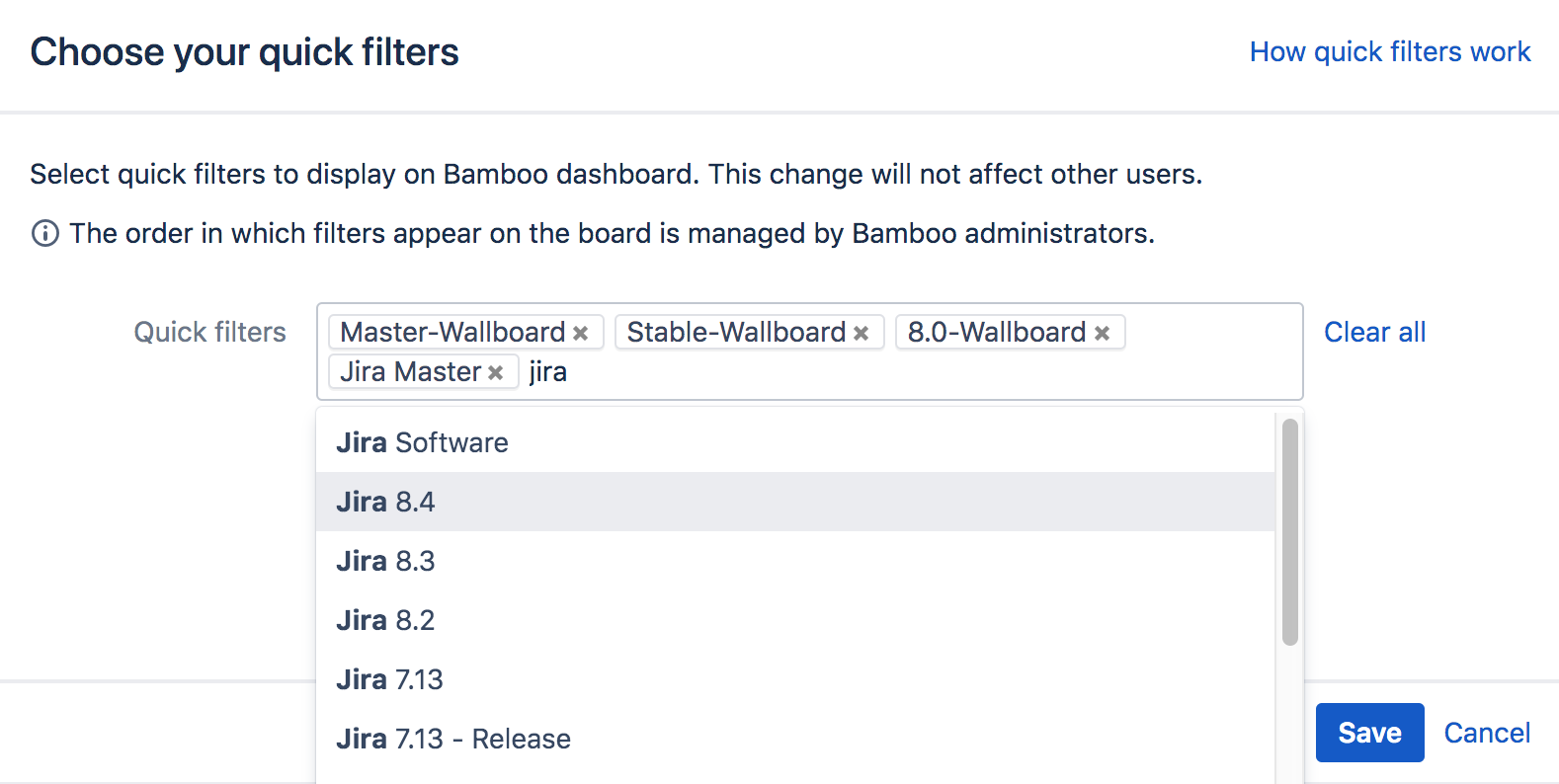This screenshot has height=784, width=1559.
Task: Click the jira search text in the field
Action: [546, 371]
